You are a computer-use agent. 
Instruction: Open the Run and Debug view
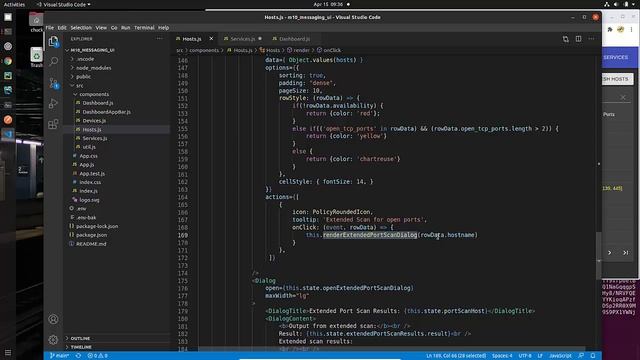(53, 103)
